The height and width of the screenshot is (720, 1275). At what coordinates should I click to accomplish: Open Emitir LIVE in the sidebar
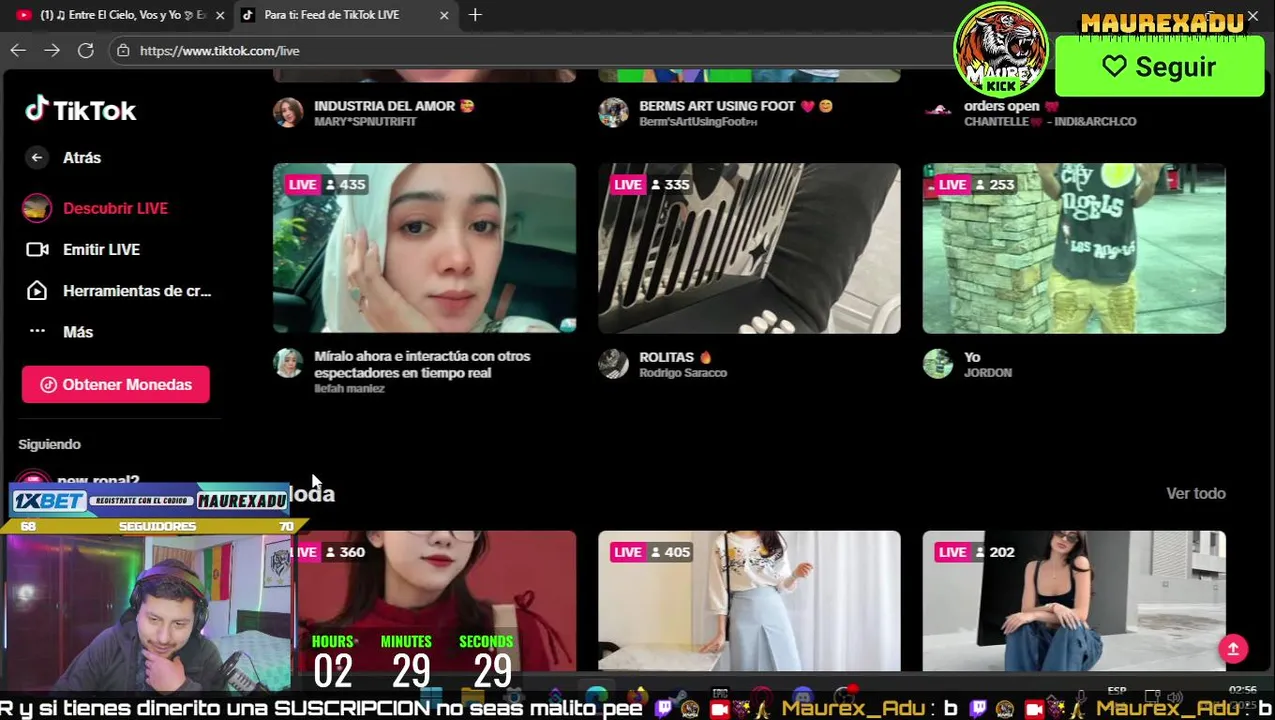[101, 249]
